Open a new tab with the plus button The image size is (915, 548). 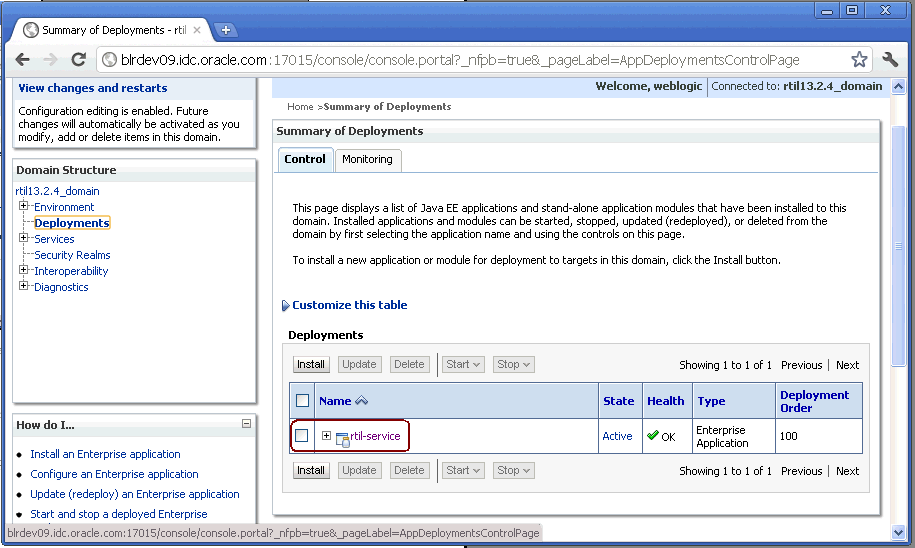225,30
